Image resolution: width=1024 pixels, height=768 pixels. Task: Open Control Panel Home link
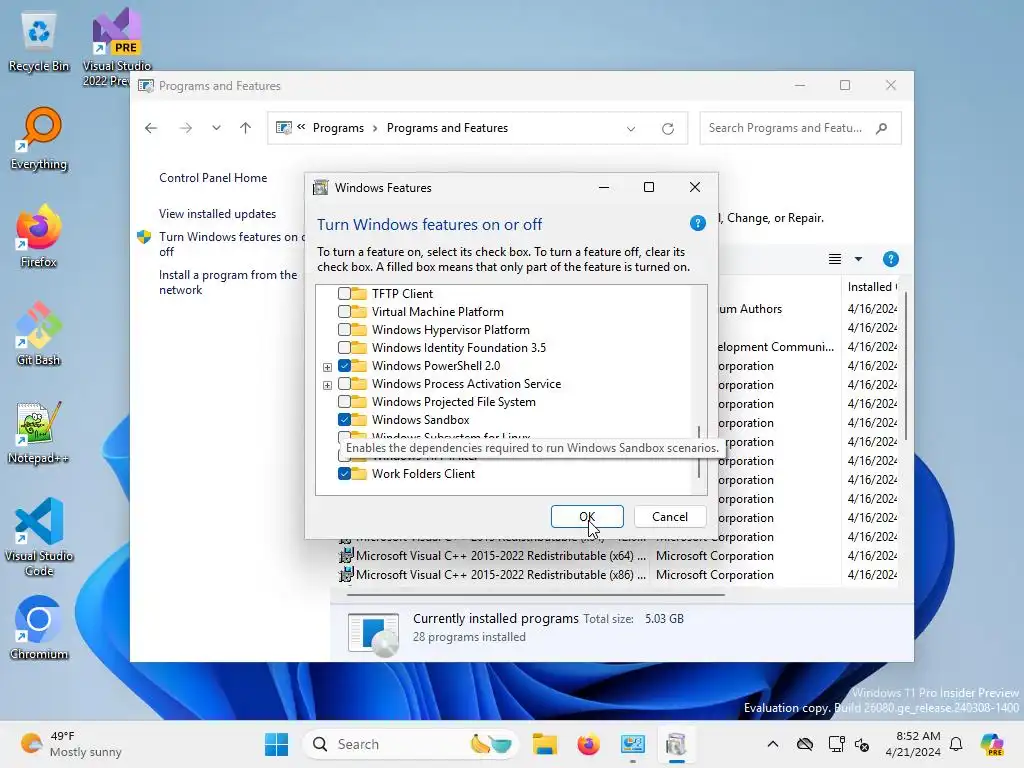213,178
